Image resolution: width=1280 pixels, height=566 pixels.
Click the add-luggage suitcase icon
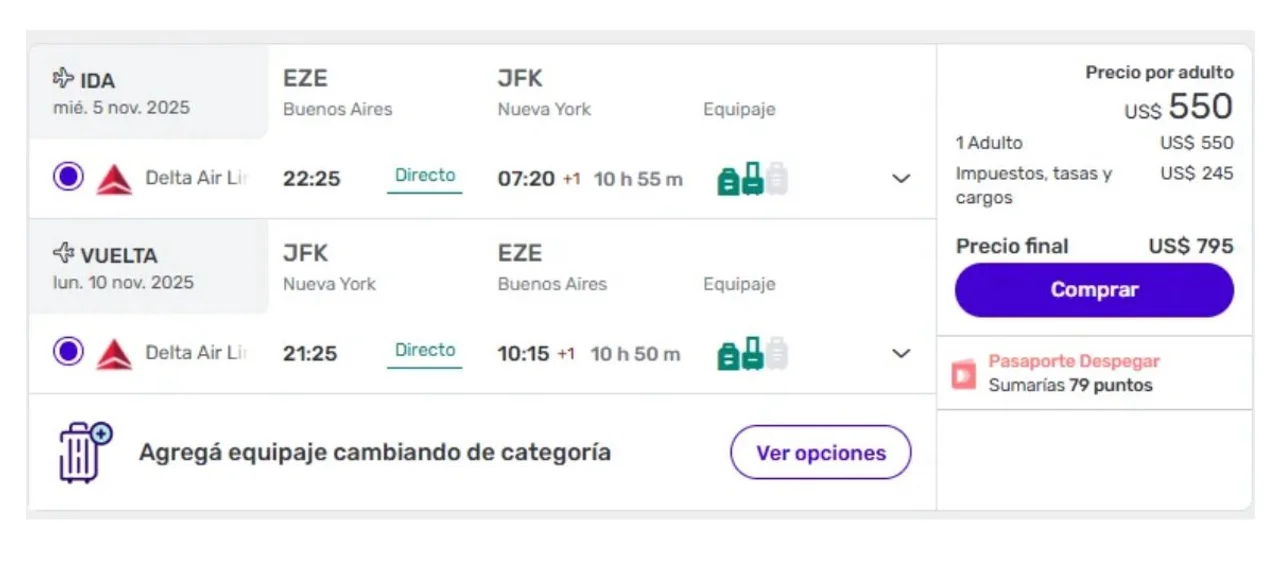point(84,453)
